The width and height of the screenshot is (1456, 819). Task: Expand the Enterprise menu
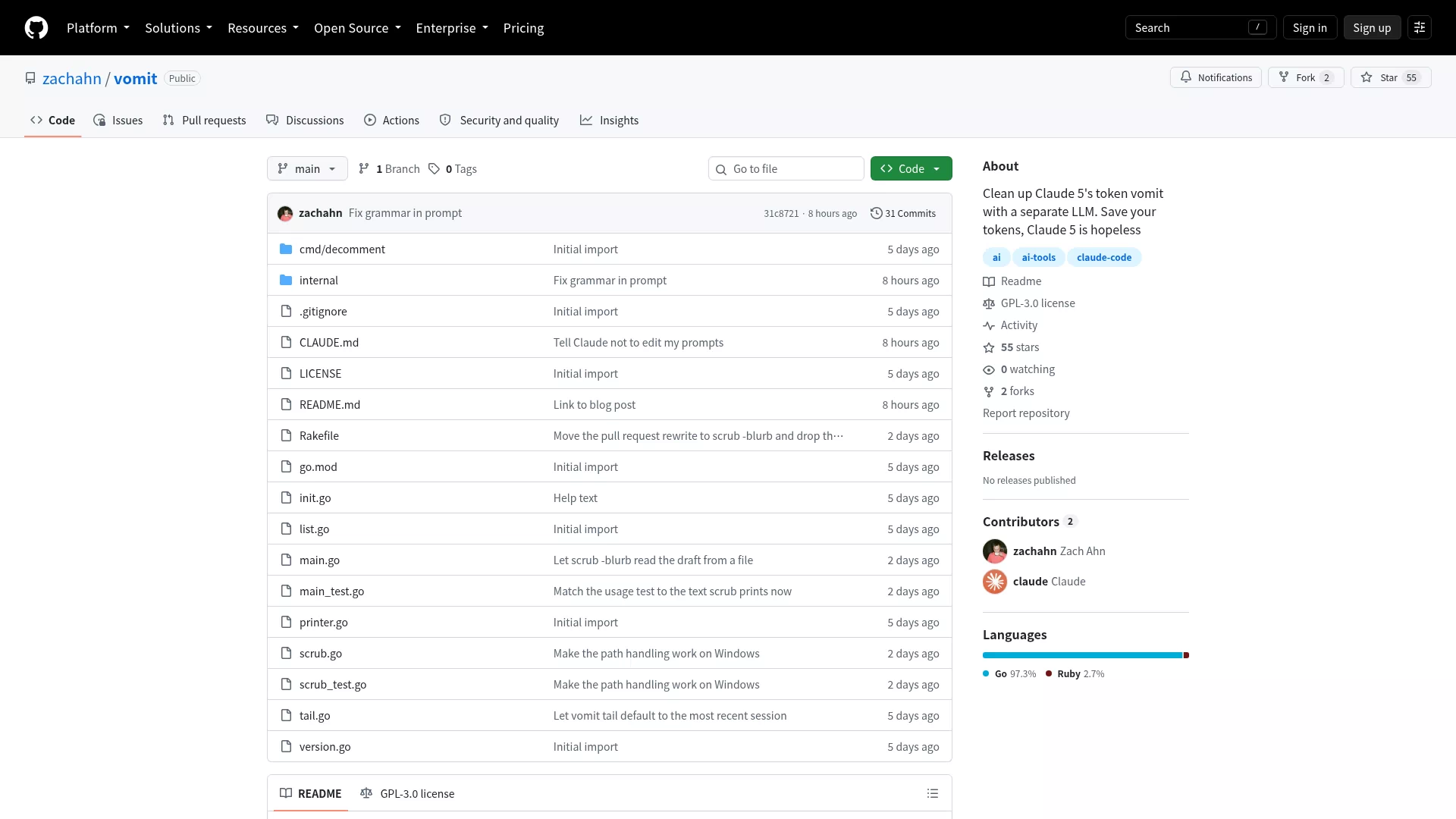[452, 28]
